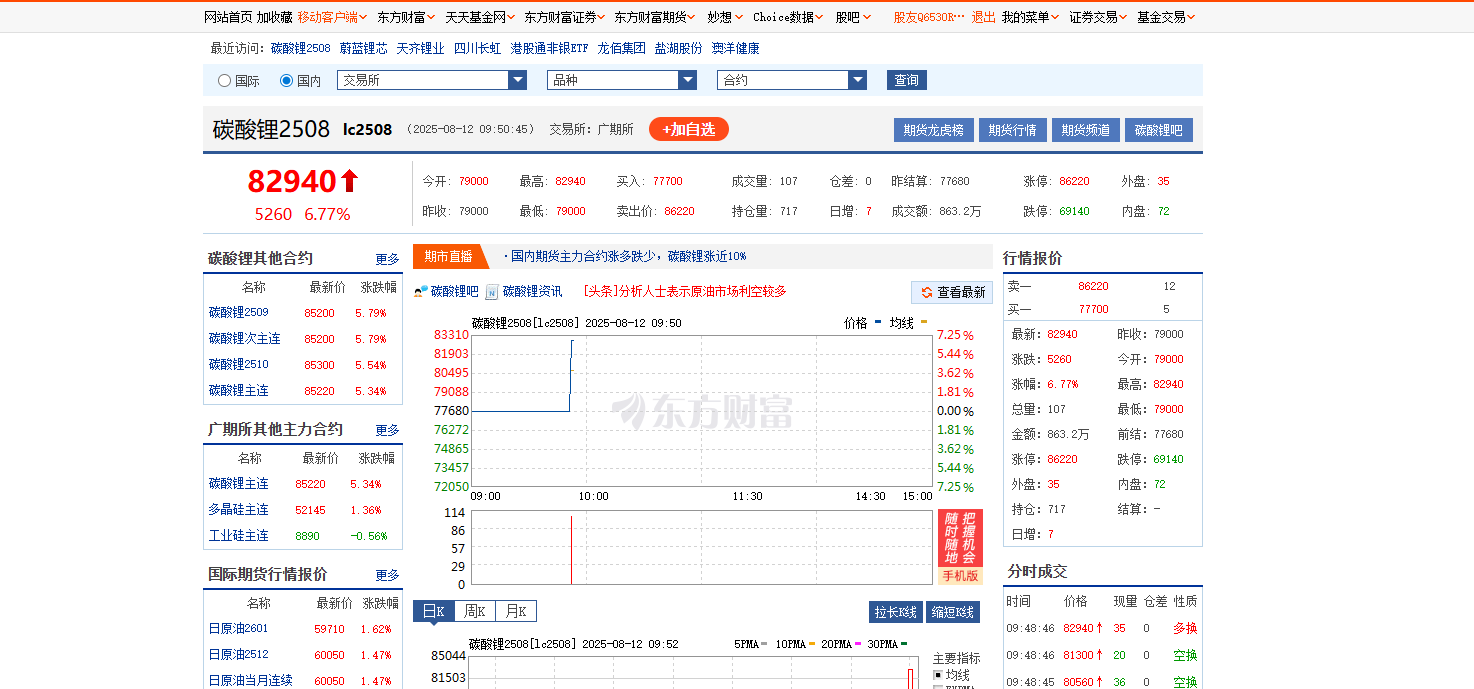The image size is (1474, 689).
Task: Select the 国内 radio button
Action: point(286,81)
